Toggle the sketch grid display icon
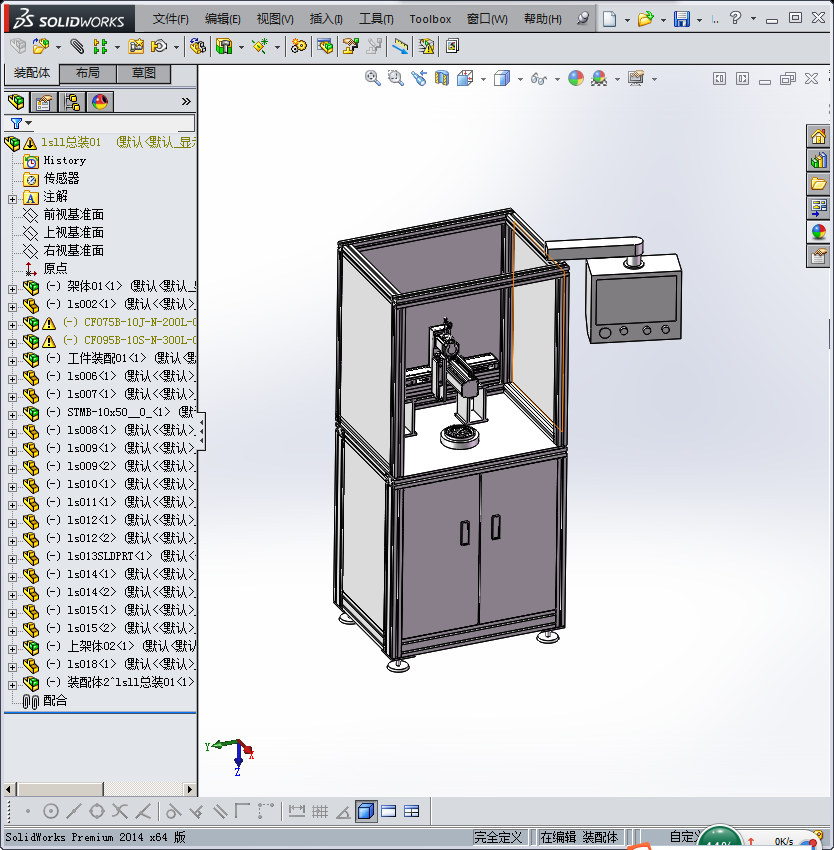The height and width of the screenshot is (850, 834). pos(320,811)
